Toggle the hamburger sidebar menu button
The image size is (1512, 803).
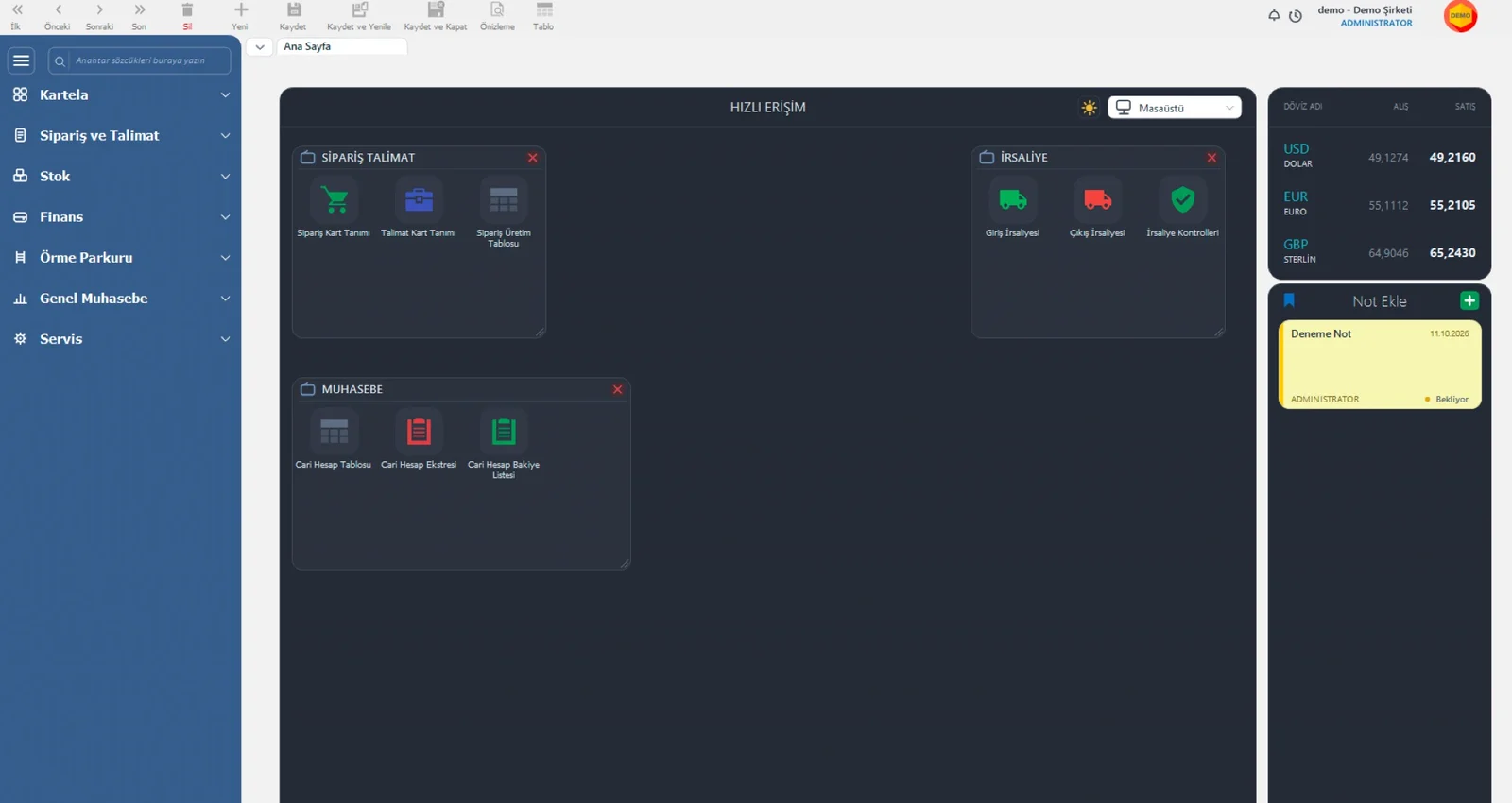click(21, 60)
